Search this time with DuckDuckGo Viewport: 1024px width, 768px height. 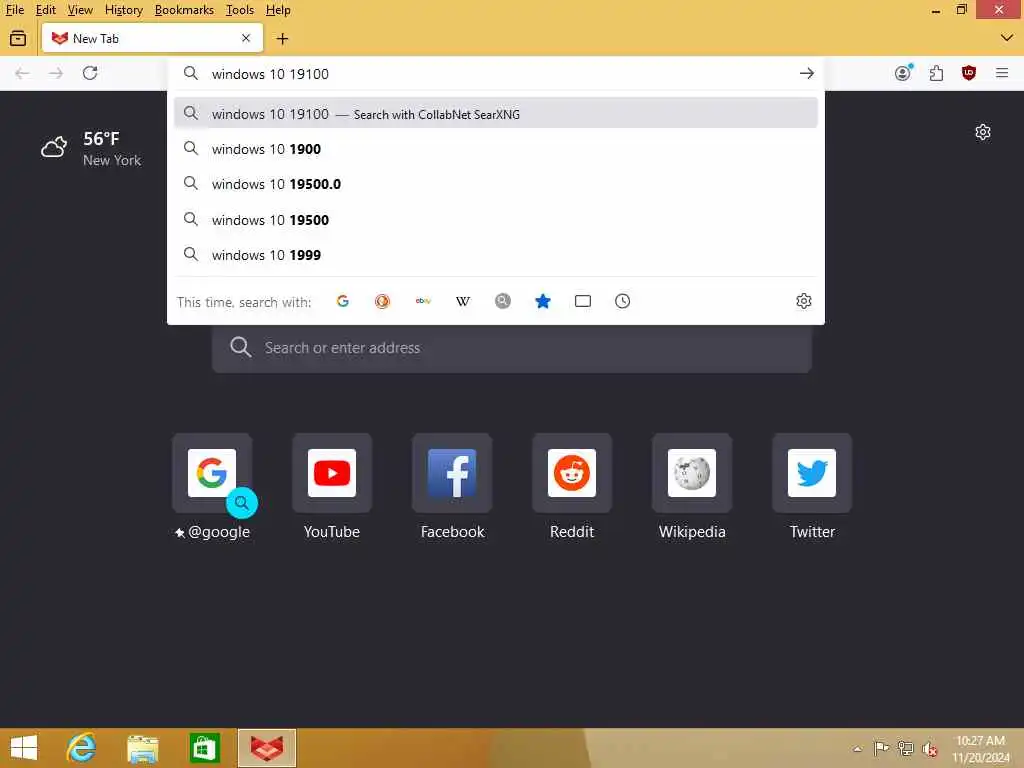(383, 301)
